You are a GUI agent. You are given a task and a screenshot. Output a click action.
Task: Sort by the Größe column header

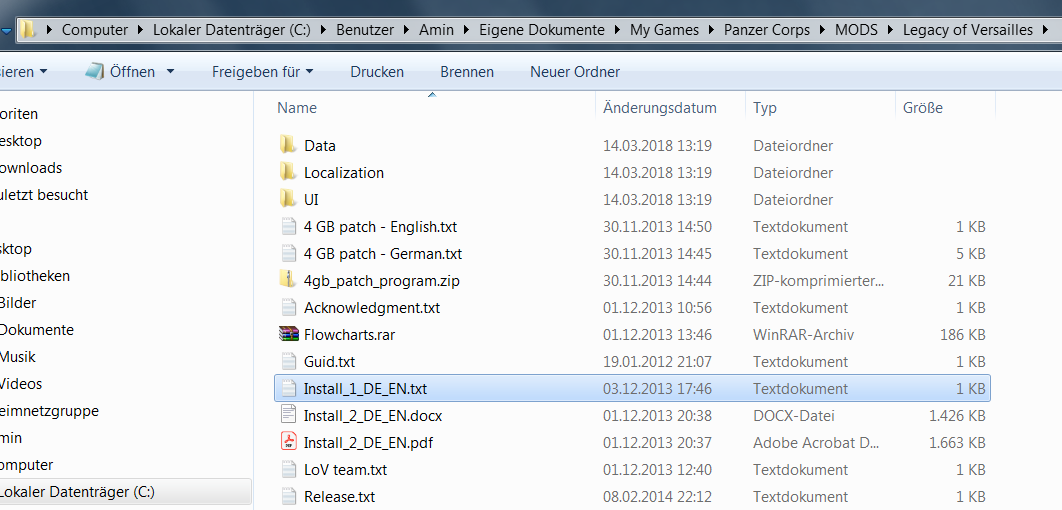click(x=922, y=108)
